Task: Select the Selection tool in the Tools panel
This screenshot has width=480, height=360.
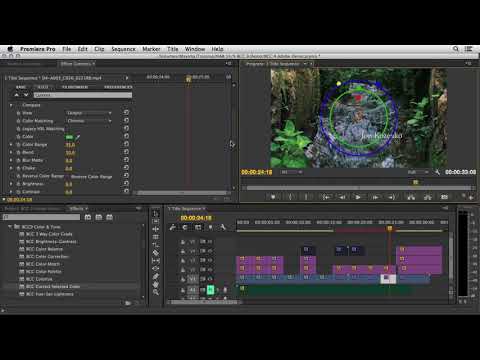Action: (x=156, y=213)
